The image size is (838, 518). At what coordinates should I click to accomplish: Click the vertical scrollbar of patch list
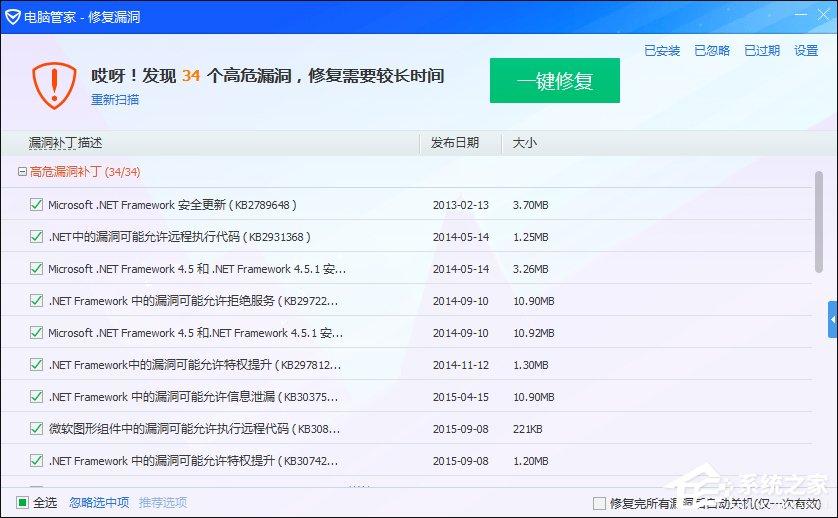[820, 220]
